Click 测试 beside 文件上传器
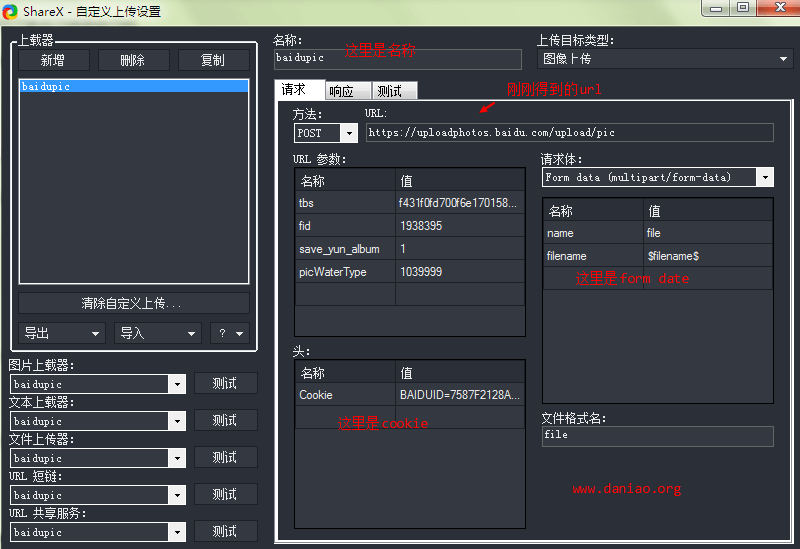 (225, 457)
